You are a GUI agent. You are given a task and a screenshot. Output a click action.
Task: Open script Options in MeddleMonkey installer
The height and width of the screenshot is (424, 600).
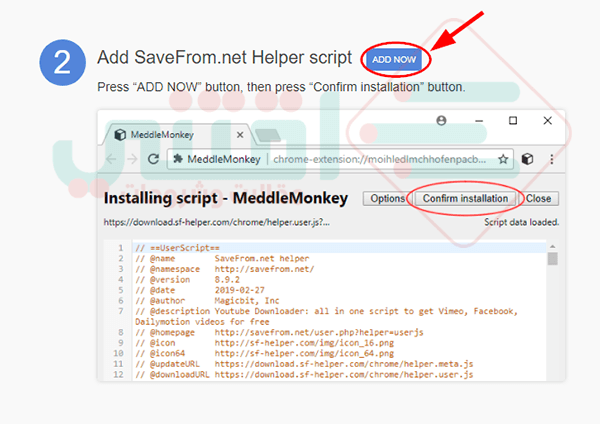pos(387,199)
